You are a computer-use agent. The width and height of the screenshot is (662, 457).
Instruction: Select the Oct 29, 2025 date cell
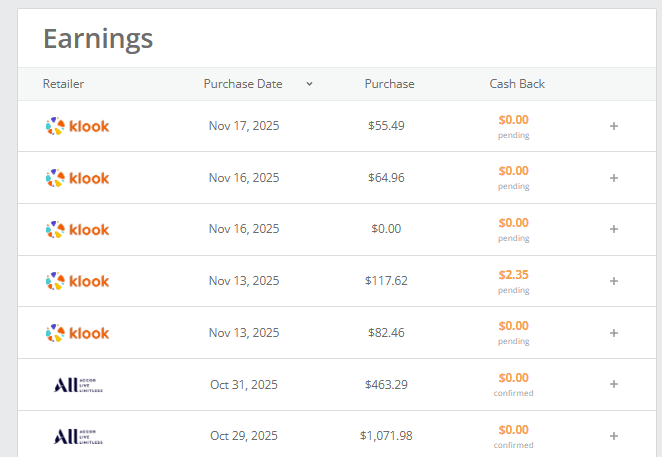(244, 435)
